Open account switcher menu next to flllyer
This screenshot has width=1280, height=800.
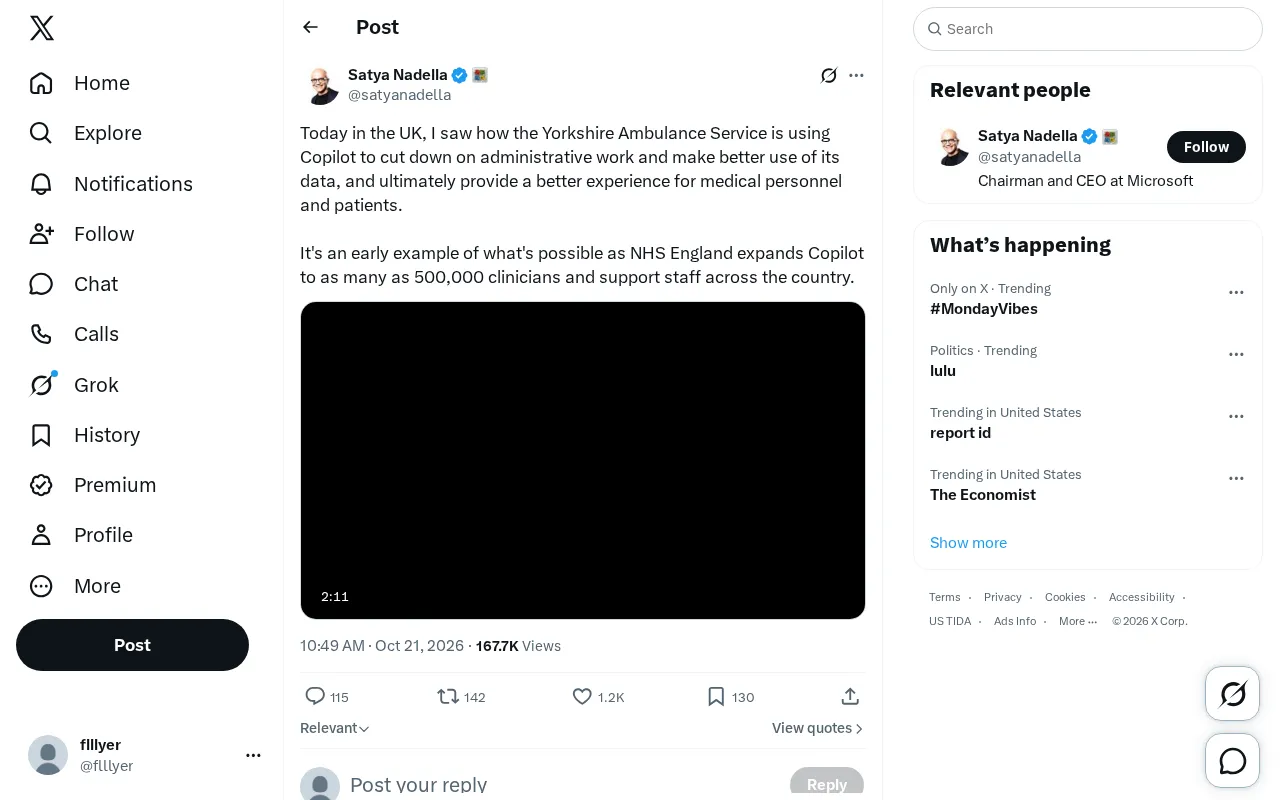(253, 755)
